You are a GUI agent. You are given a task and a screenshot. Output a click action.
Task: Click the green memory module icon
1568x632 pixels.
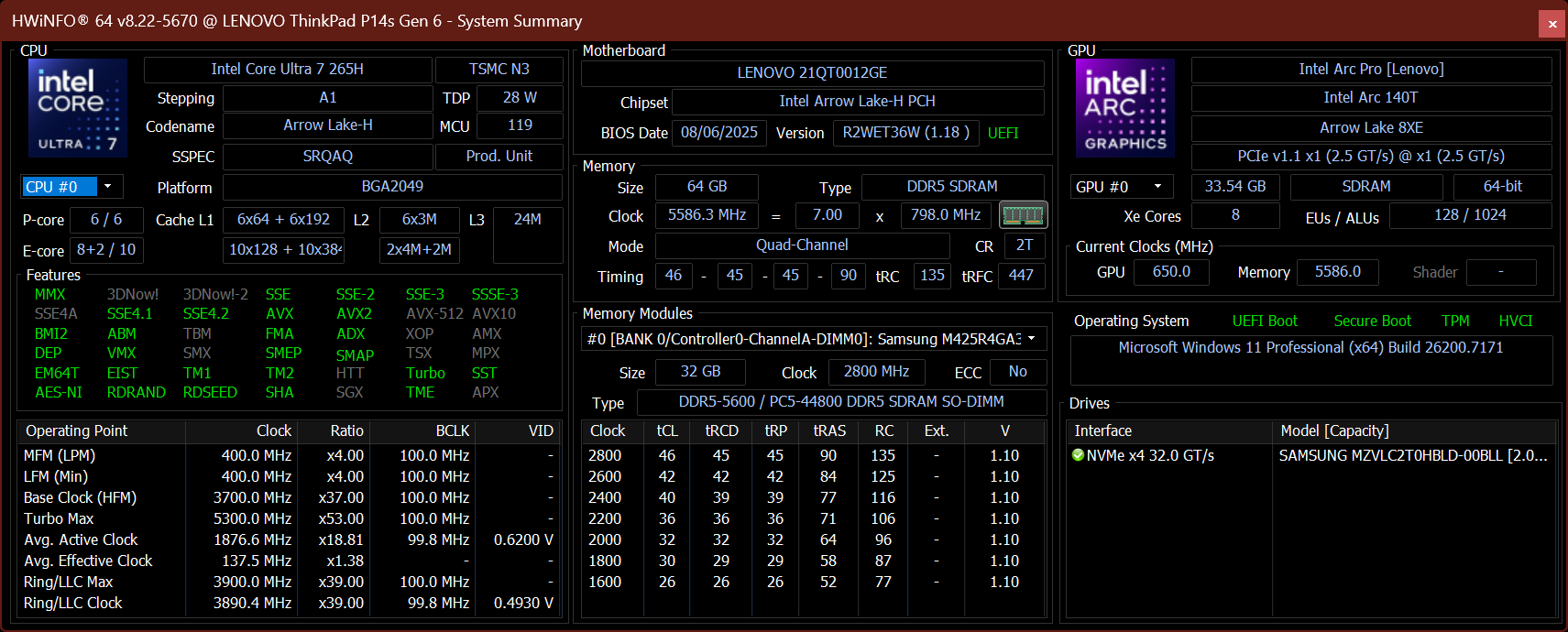(1023, 215)
